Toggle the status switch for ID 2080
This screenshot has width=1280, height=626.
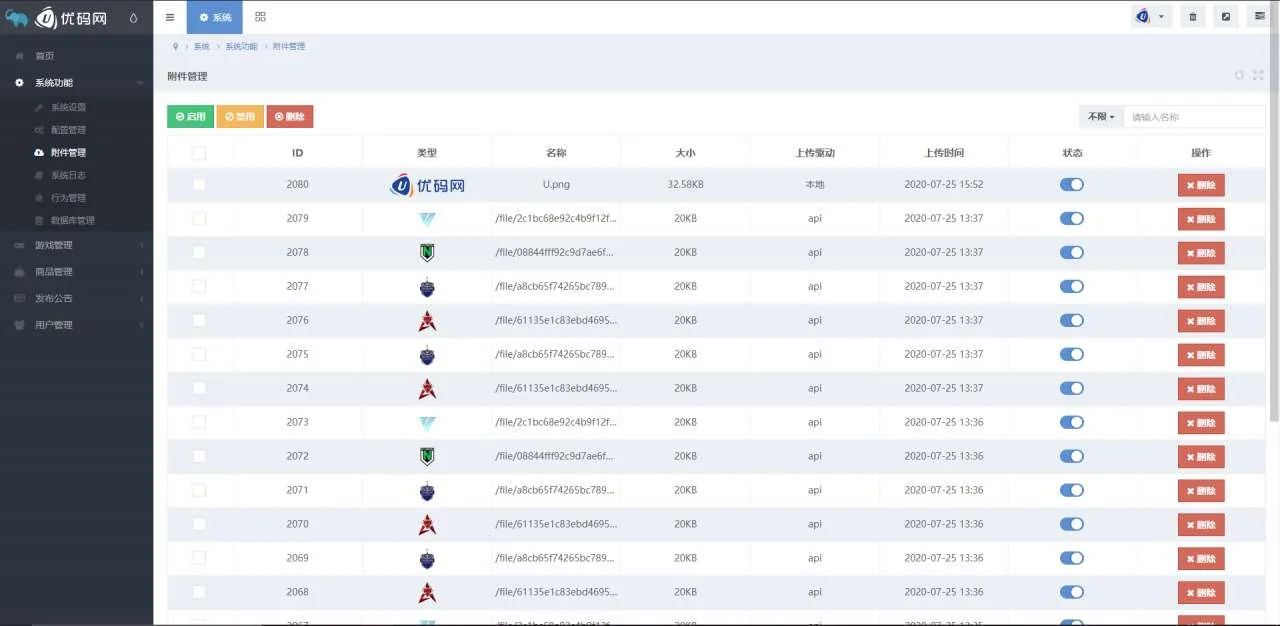[1071, 185]
